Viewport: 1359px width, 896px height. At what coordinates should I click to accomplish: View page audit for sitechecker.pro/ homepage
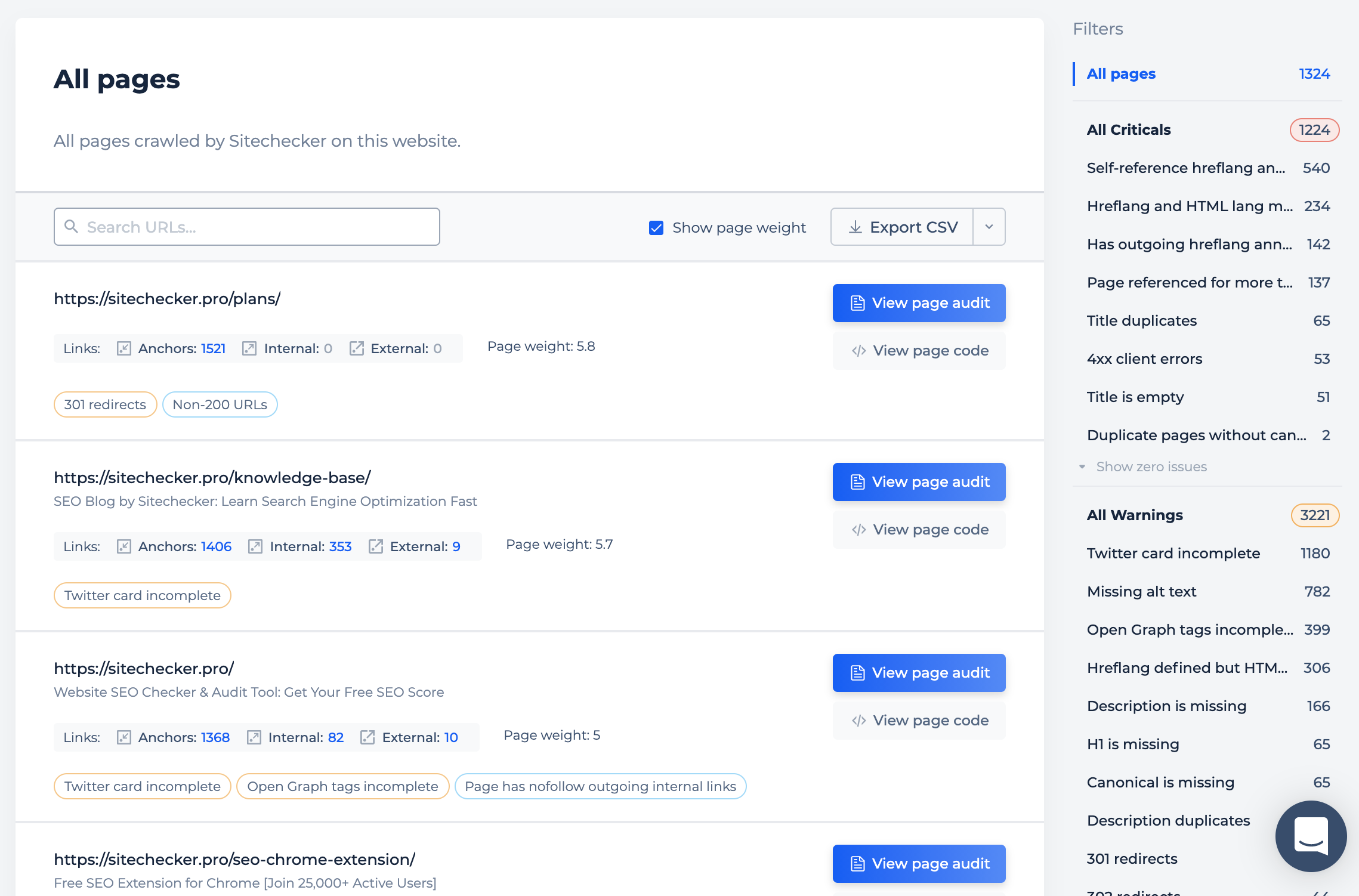pos(919,673)
